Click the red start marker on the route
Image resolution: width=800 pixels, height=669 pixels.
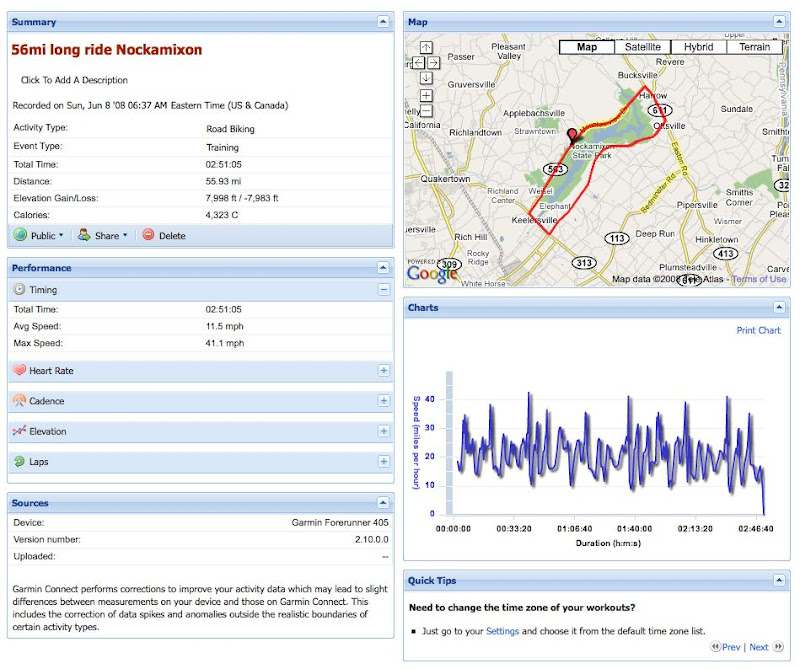coord(573,136)
